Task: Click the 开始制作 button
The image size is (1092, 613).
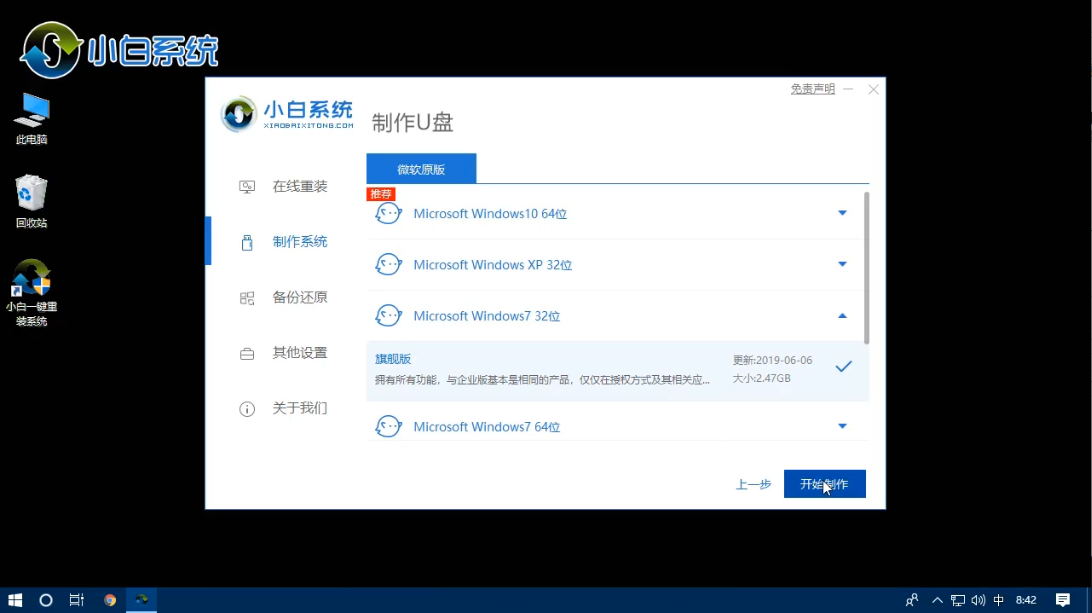Action: [x=825, y=484]
